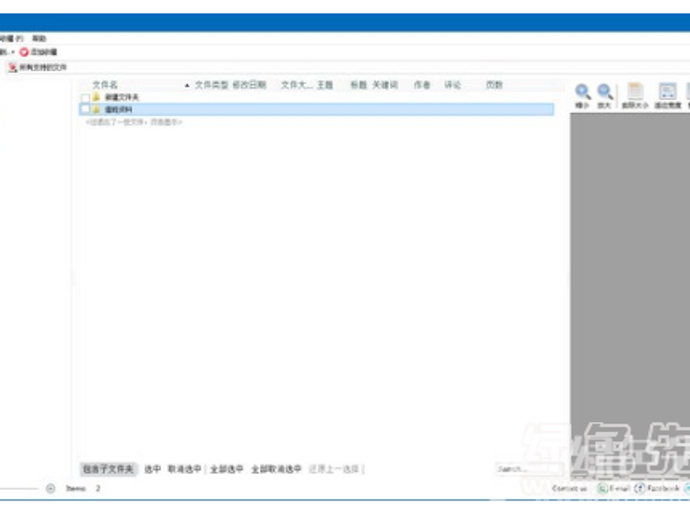Select the highlighted folder row name
This screenshot has height=518, width=690.
point(118,110)
